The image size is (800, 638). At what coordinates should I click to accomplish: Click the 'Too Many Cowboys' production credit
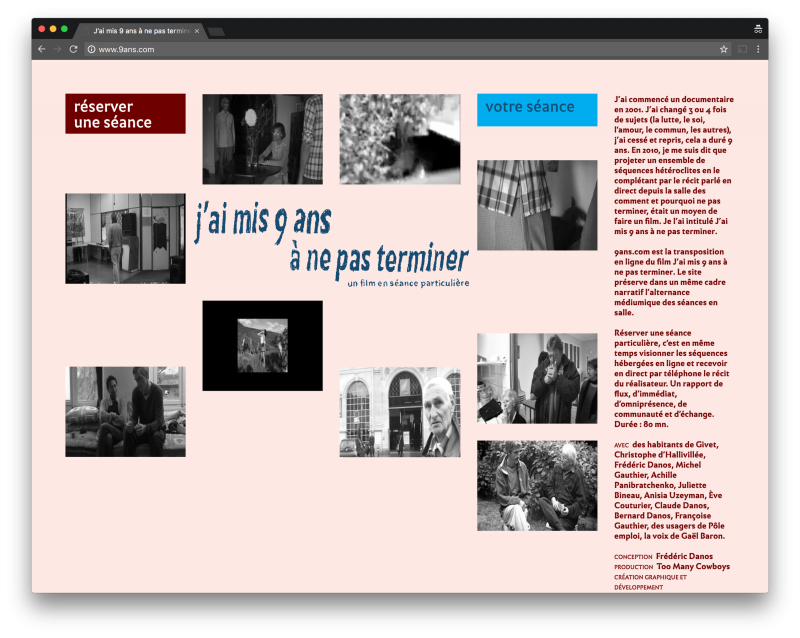695,566
